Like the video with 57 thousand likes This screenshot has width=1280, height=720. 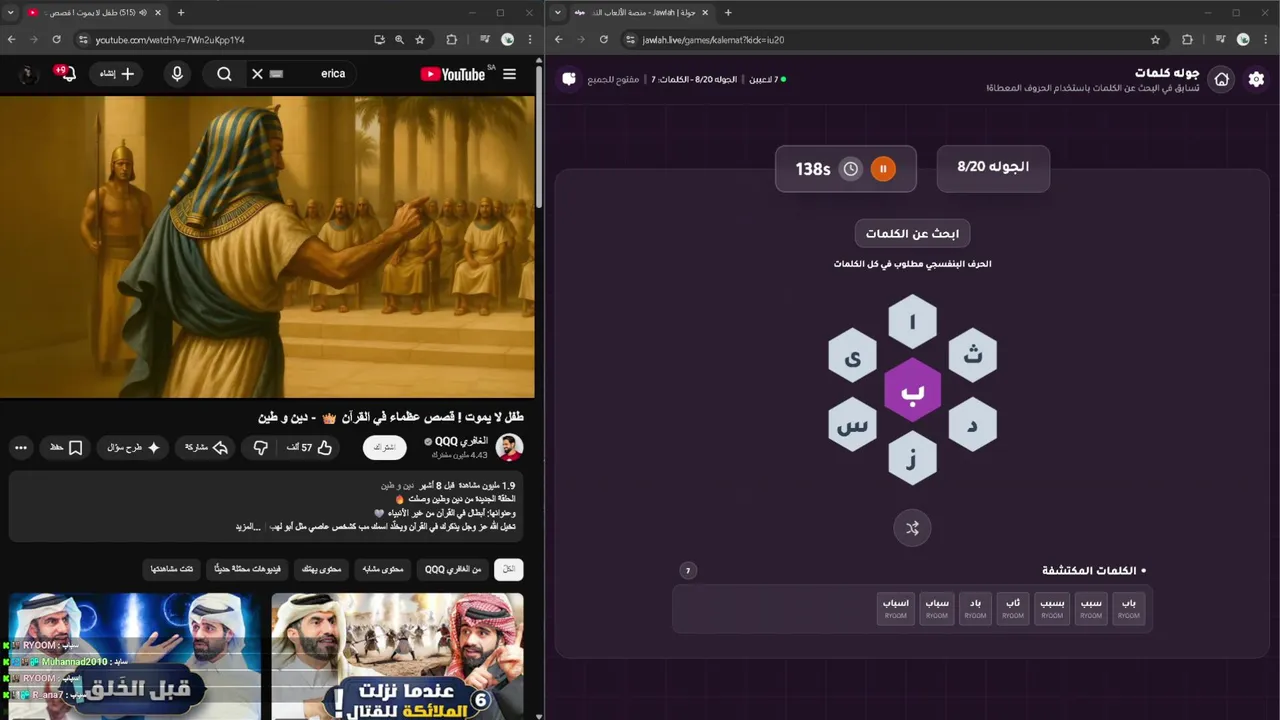point(310,448)
